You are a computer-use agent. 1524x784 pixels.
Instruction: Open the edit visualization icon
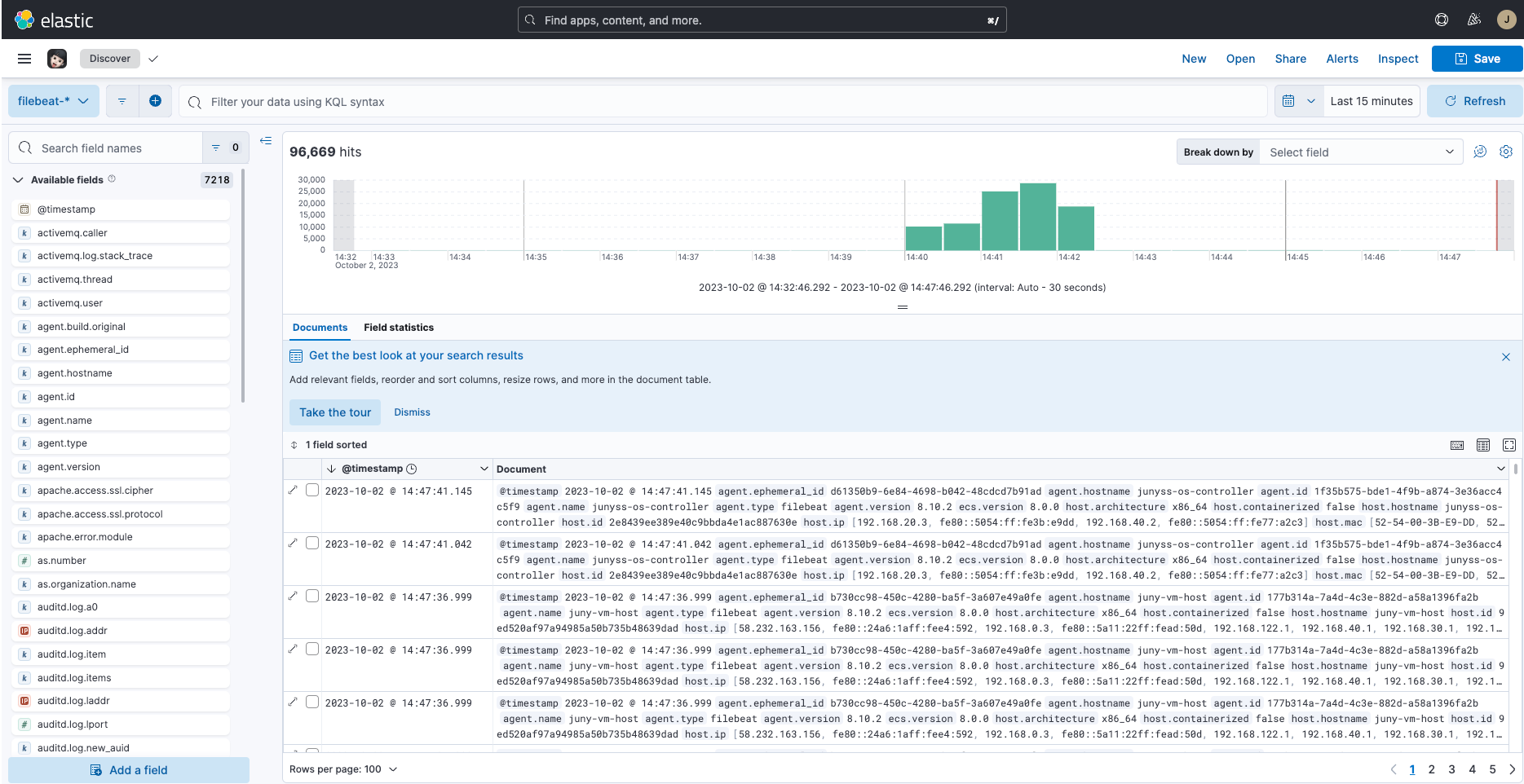click(1480, 152)
